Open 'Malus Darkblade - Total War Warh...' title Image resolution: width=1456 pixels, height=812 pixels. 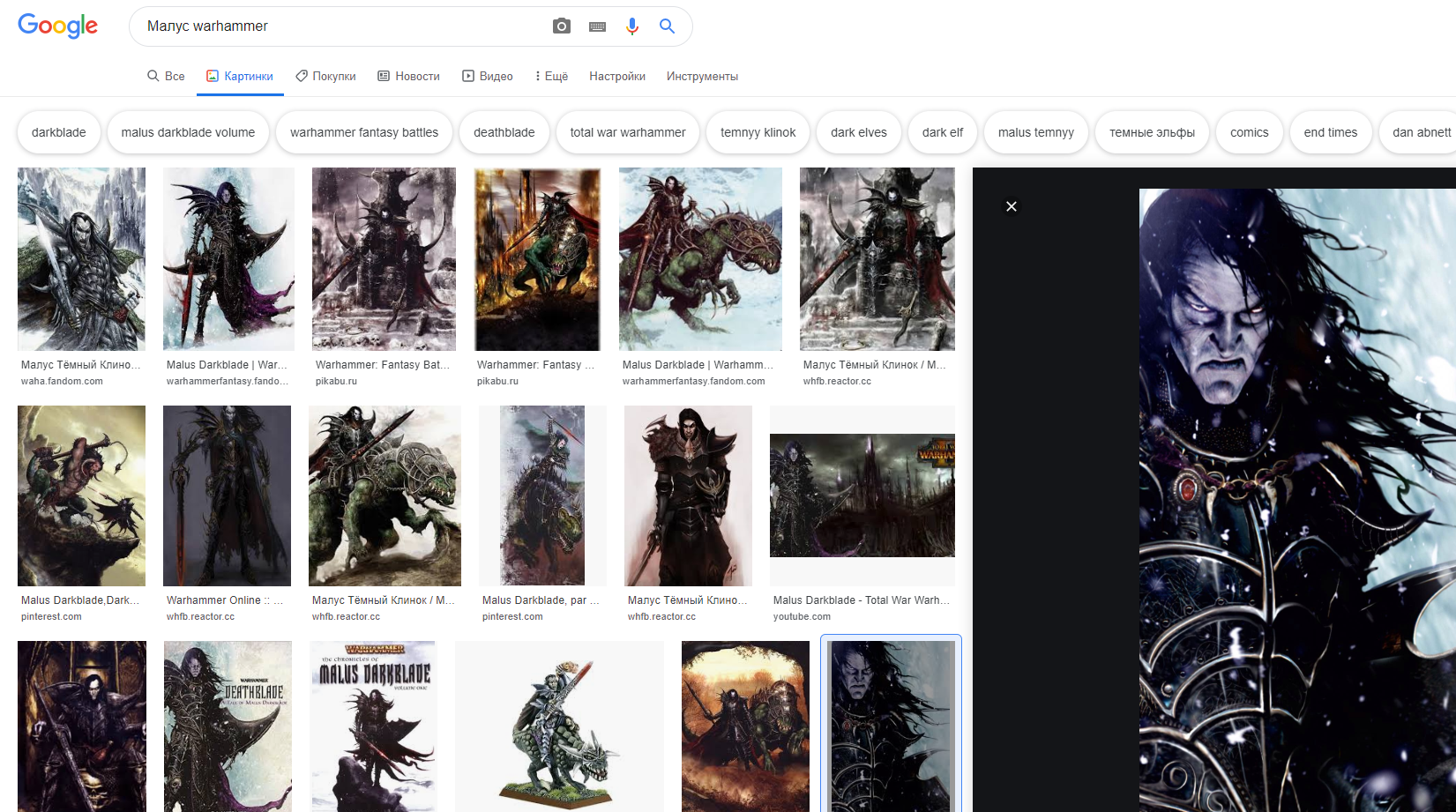862,600
